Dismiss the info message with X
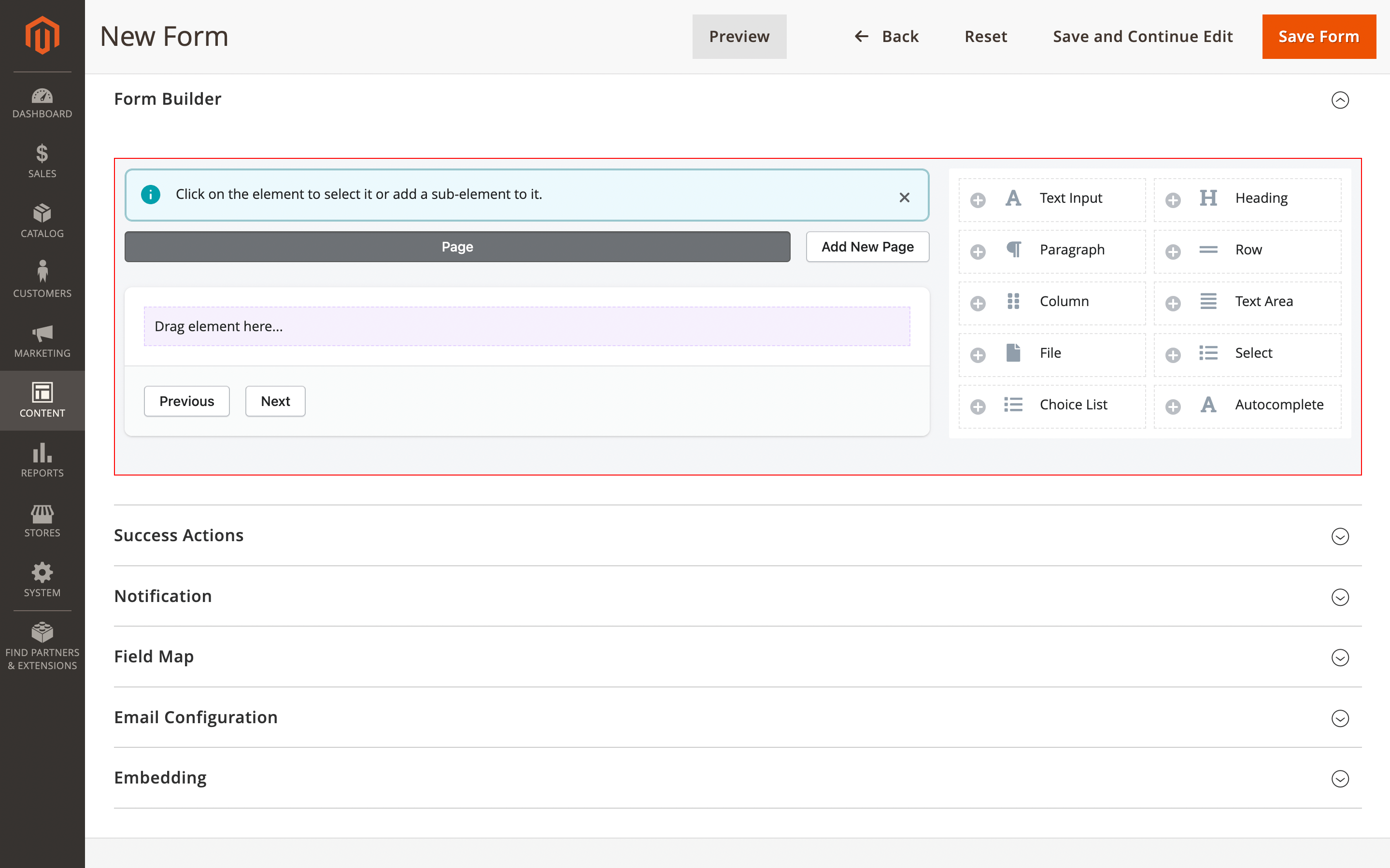Viewport: 1390px width, 868px height. coord(904,197)
